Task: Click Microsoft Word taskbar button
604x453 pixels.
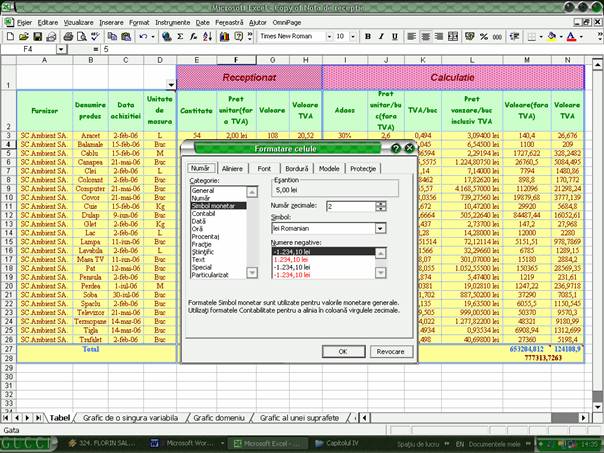Action: 186,443
